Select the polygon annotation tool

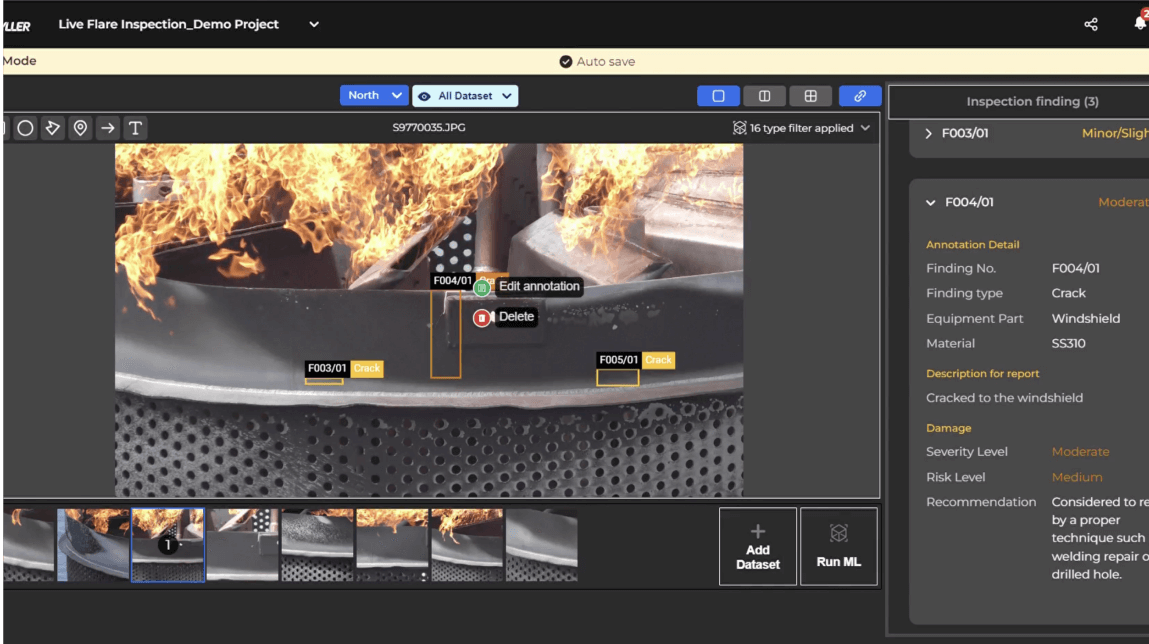(53, 128)
